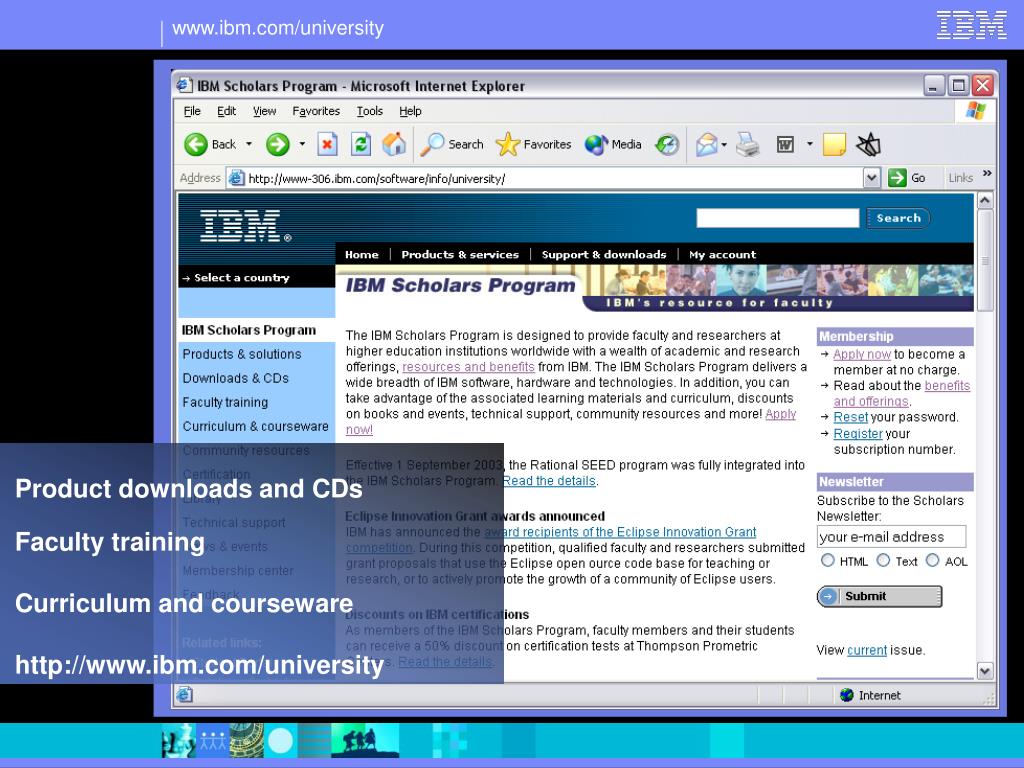
Task: Submit the newsletter subscription
Action: [x=879, y=596]
